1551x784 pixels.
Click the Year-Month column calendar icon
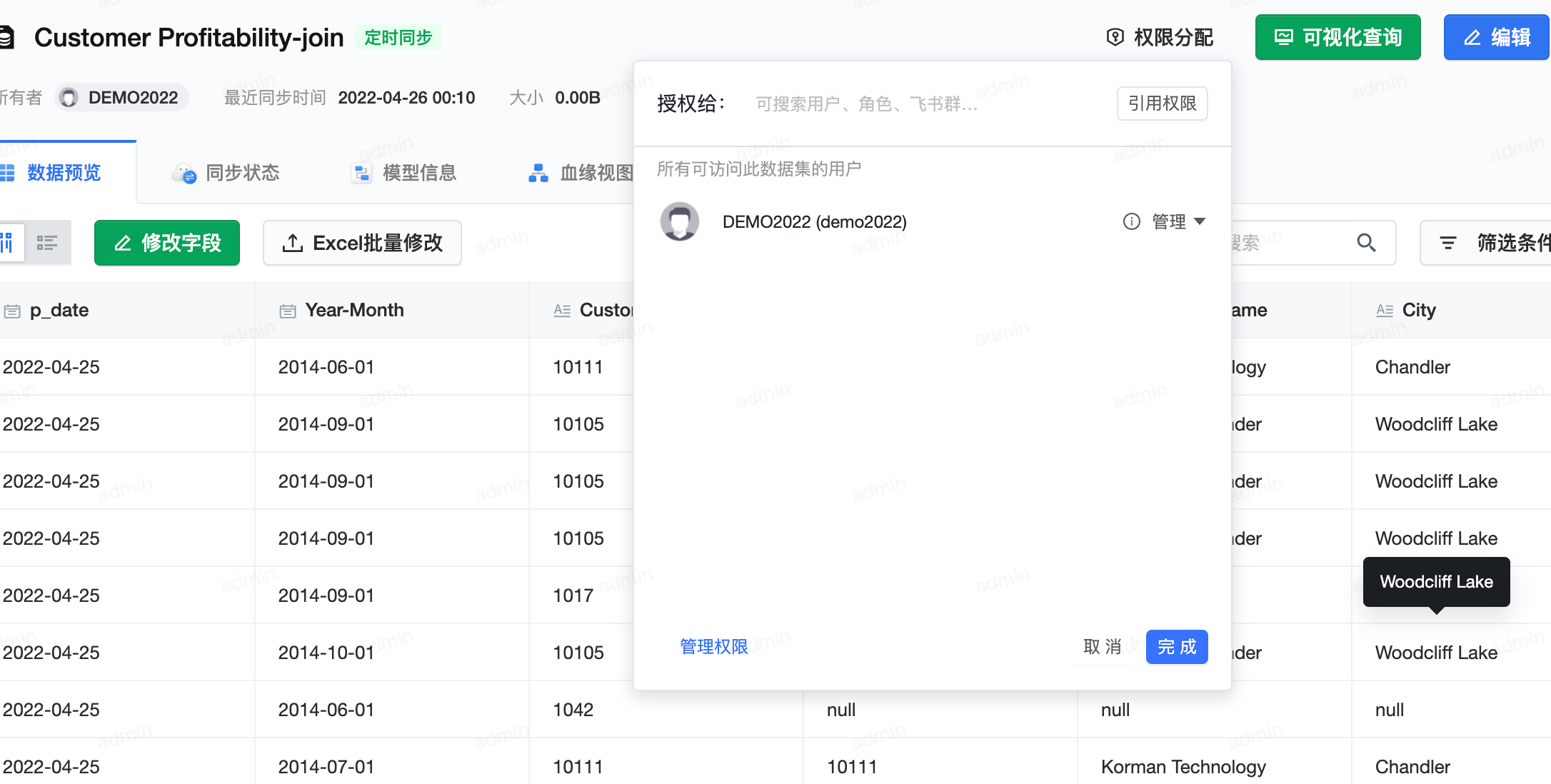click(287, 311)
